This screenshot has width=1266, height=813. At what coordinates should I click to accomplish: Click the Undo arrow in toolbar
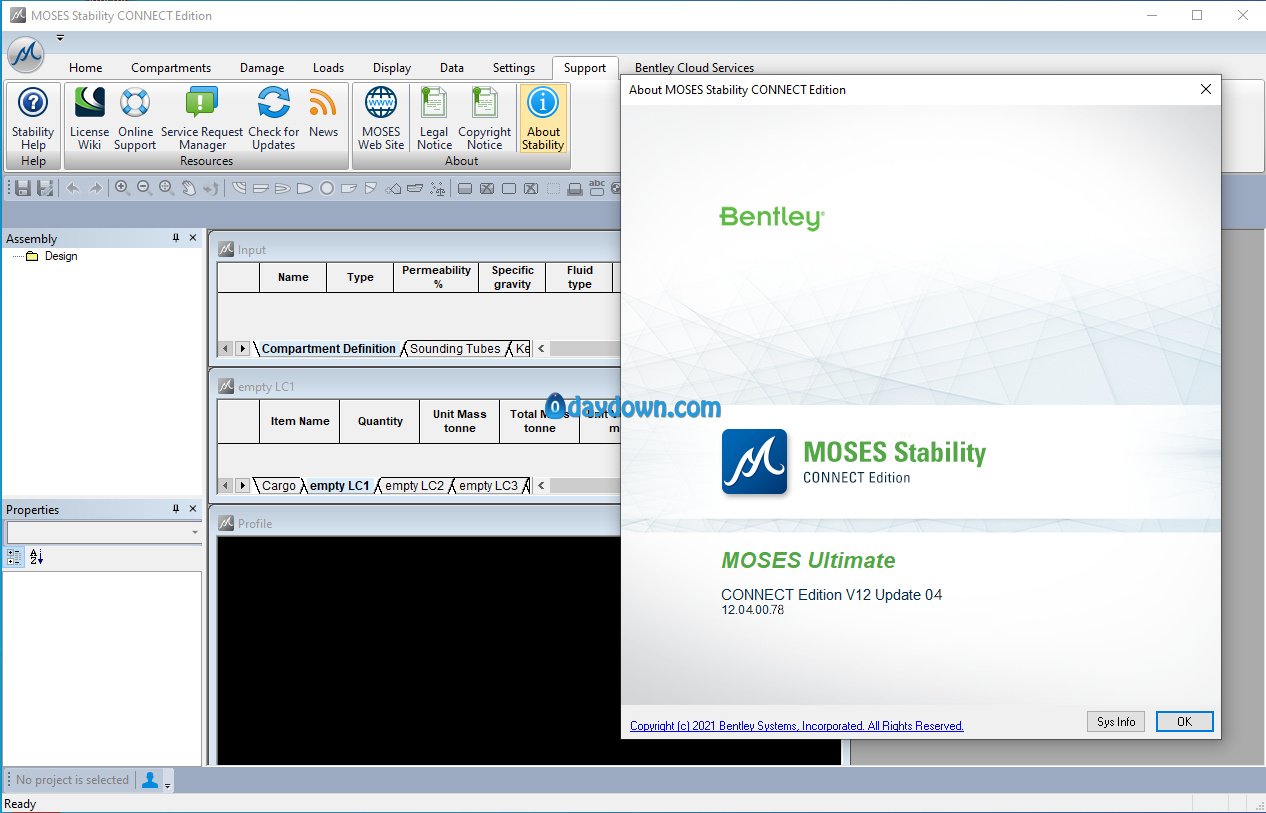coord(73,188)
